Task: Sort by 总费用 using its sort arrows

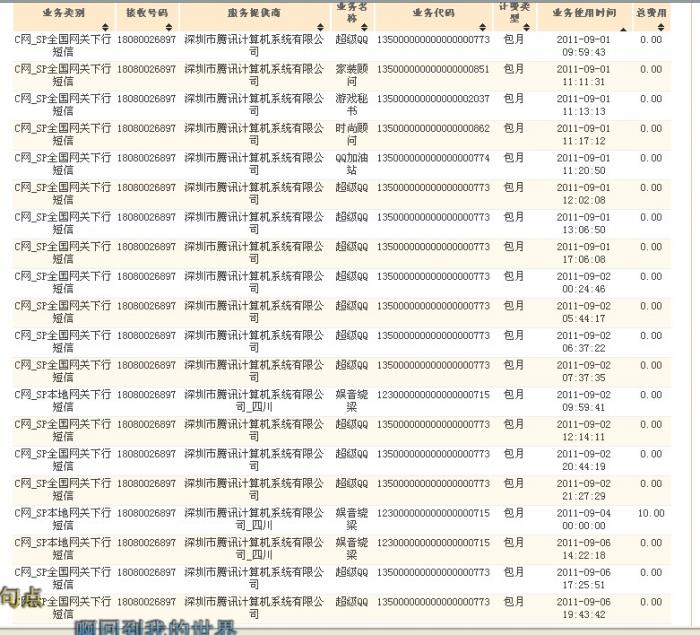Action: coord(661,27)
